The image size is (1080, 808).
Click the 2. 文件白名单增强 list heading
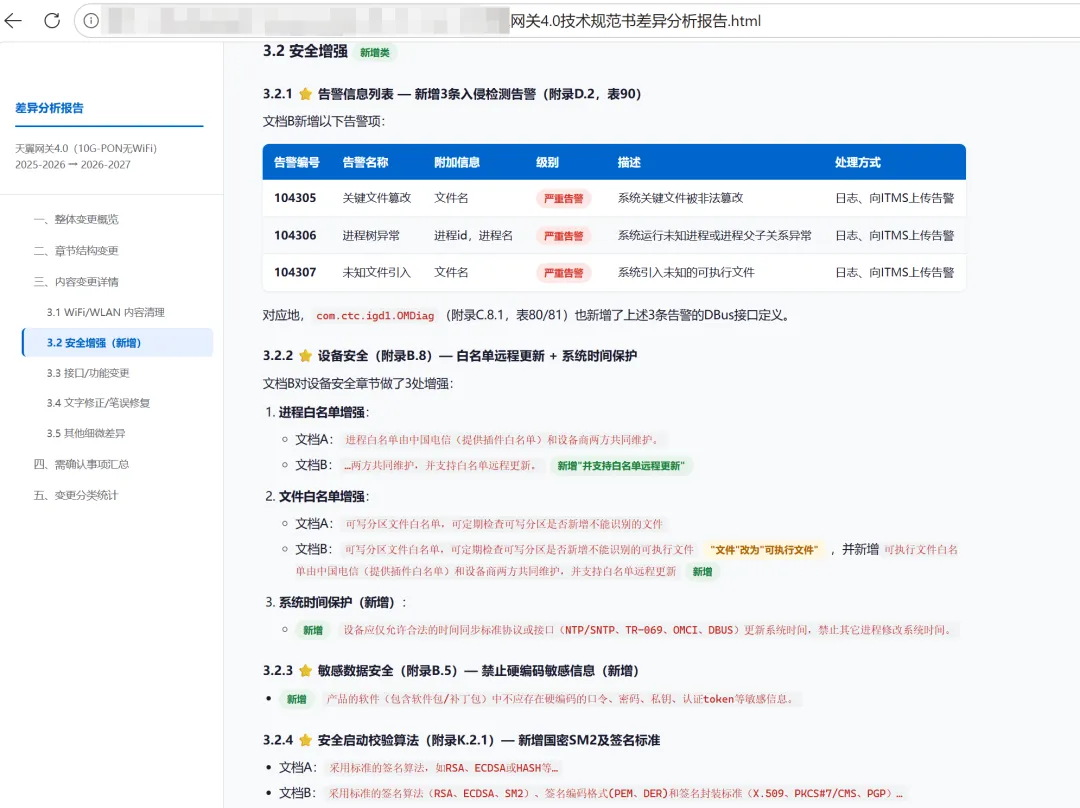(x=317, y=497)
